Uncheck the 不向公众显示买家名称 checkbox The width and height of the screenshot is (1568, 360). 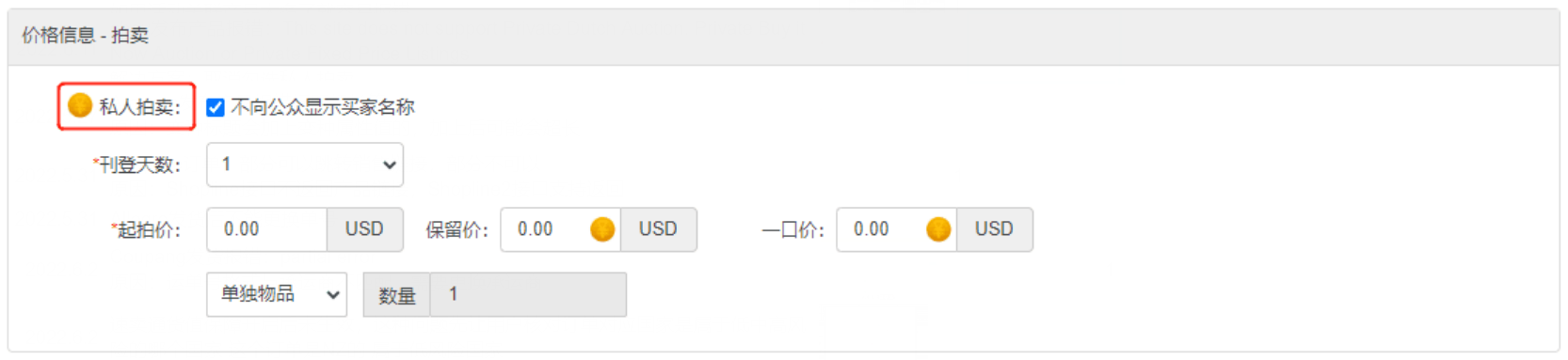(216, 107)
